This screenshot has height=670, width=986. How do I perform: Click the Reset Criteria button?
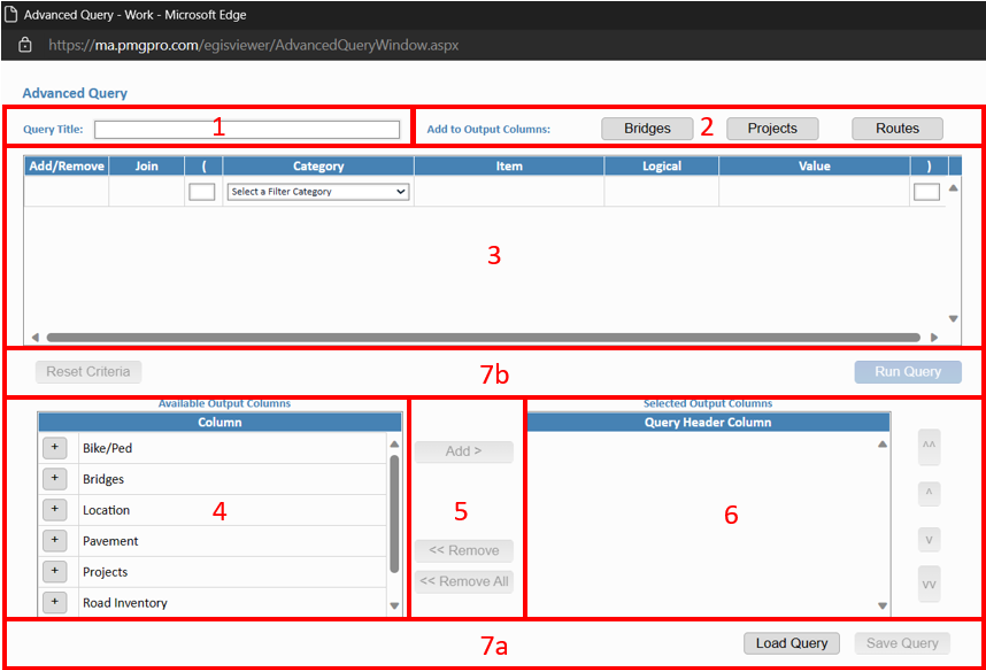88,372
